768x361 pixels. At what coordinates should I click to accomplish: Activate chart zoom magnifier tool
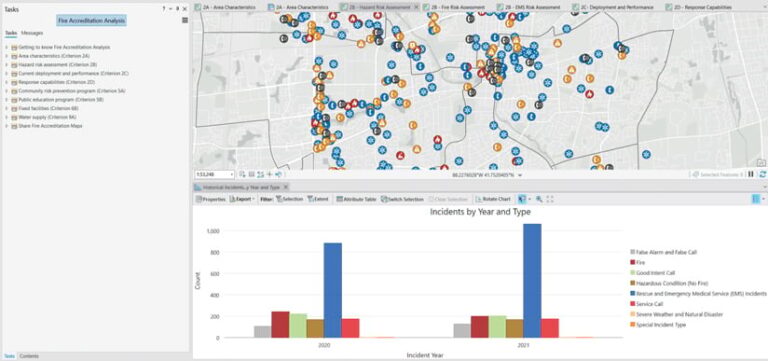539,199
